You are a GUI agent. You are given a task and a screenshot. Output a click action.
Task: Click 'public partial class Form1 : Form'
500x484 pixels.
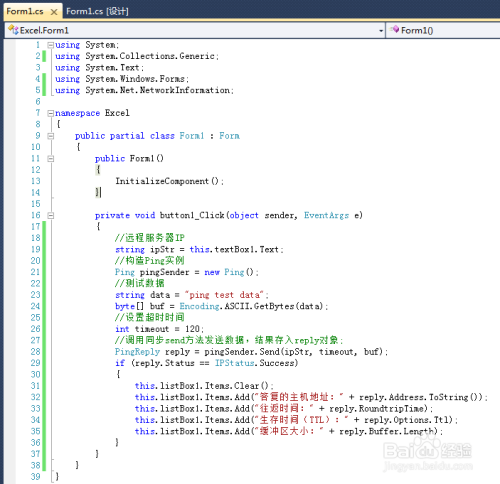coord(157,136)
